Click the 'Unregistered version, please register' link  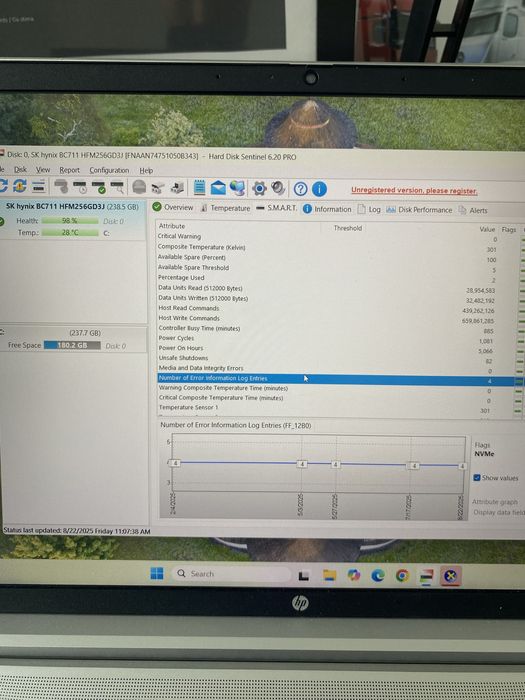click(x=414, y=191)
